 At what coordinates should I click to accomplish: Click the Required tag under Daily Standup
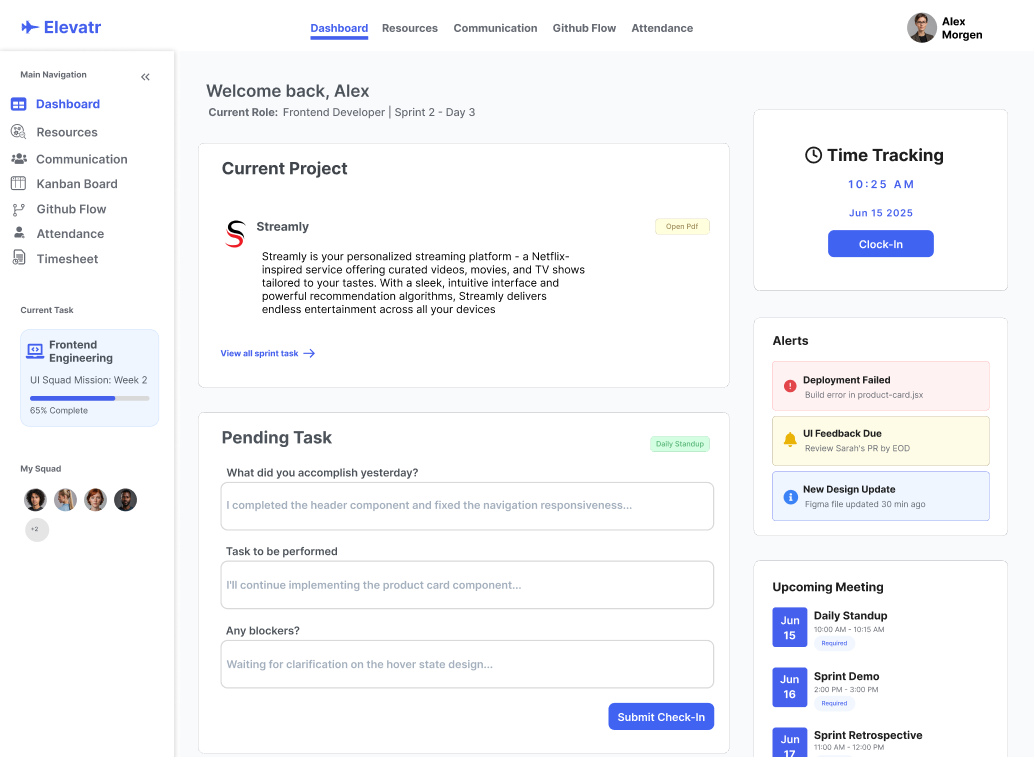point(834,643)
